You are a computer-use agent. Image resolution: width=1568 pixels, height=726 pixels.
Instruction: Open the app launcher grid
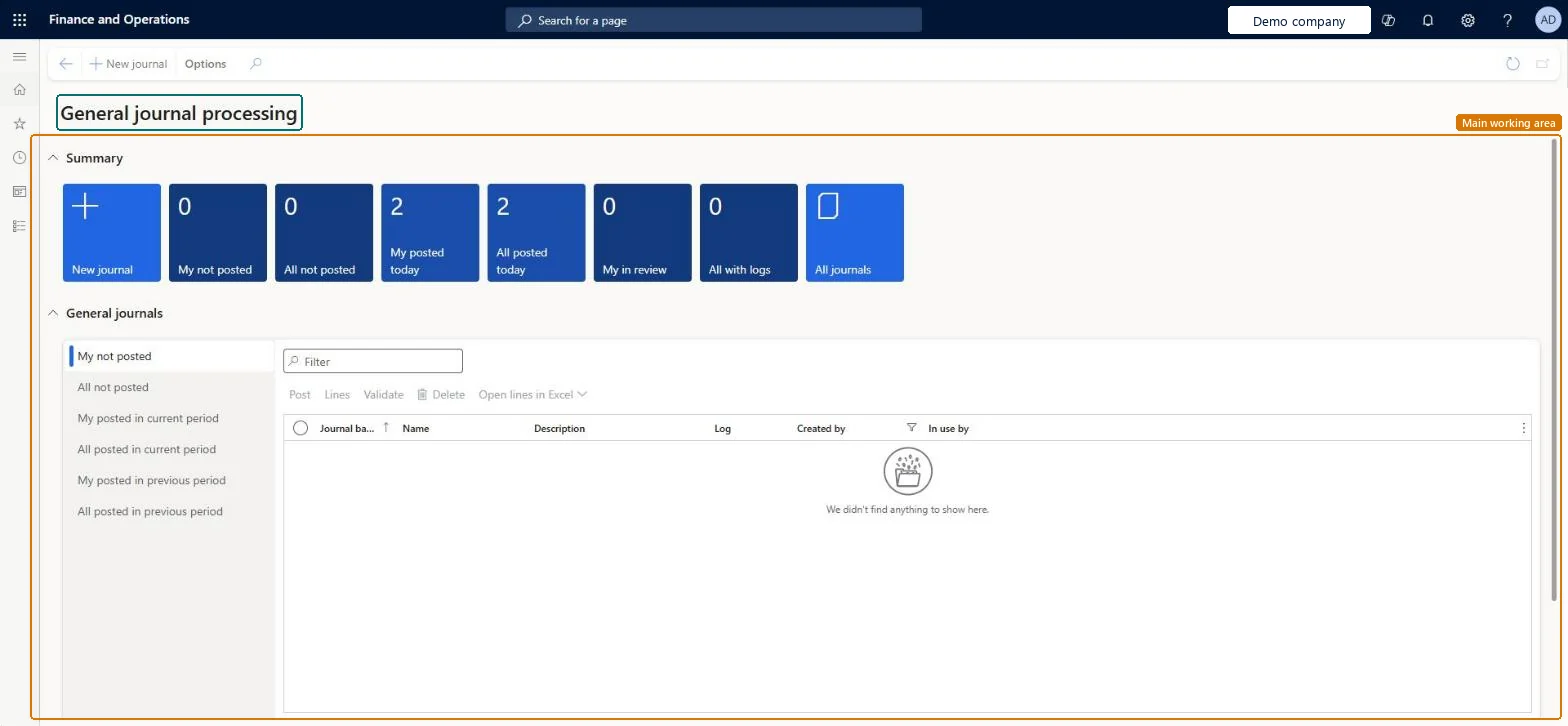(19, 20)
